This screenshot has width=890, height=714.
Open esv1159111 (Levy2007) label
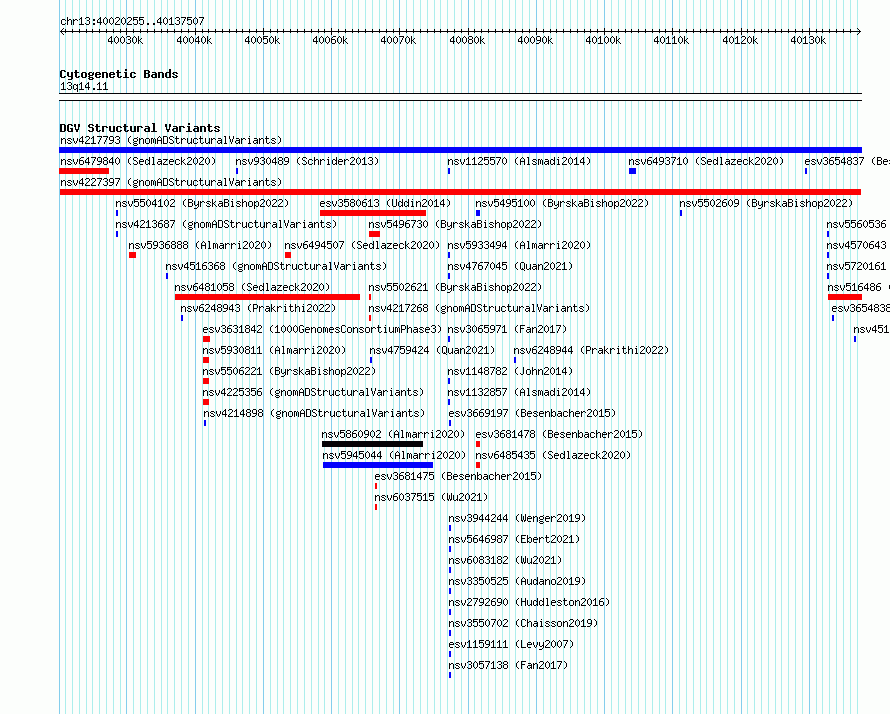(511, 644)
